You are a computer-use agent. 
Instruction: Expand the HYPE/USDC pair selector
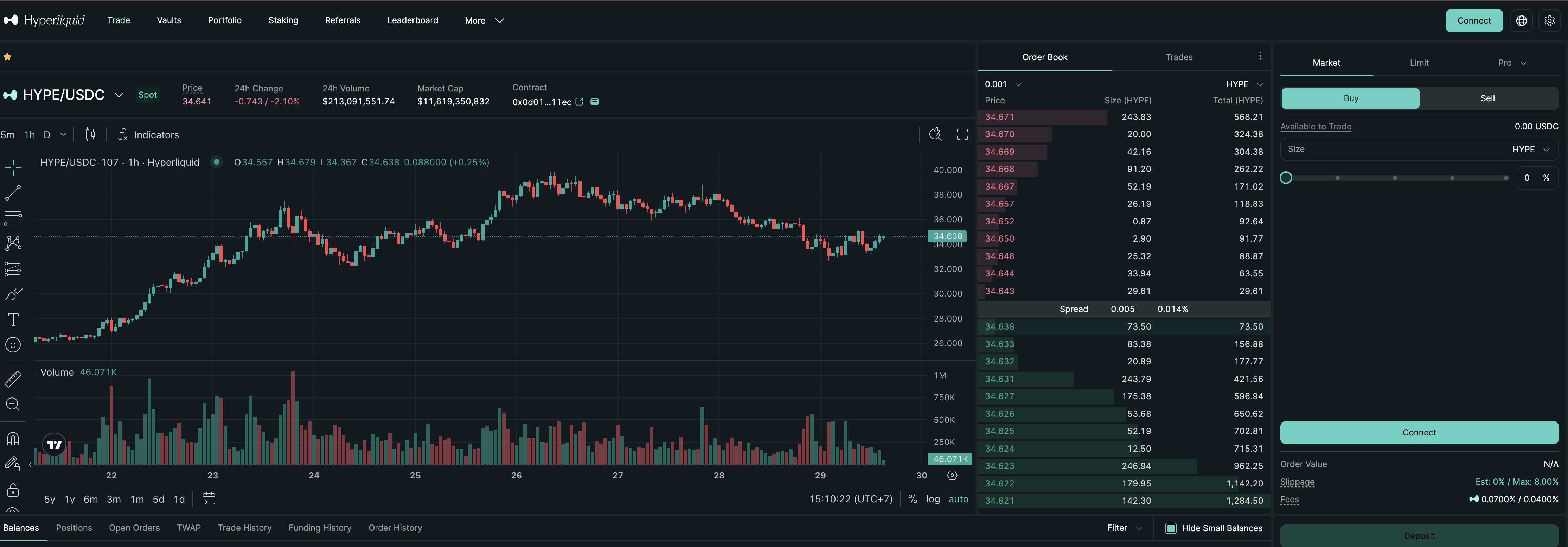click(x=119, y=95)
